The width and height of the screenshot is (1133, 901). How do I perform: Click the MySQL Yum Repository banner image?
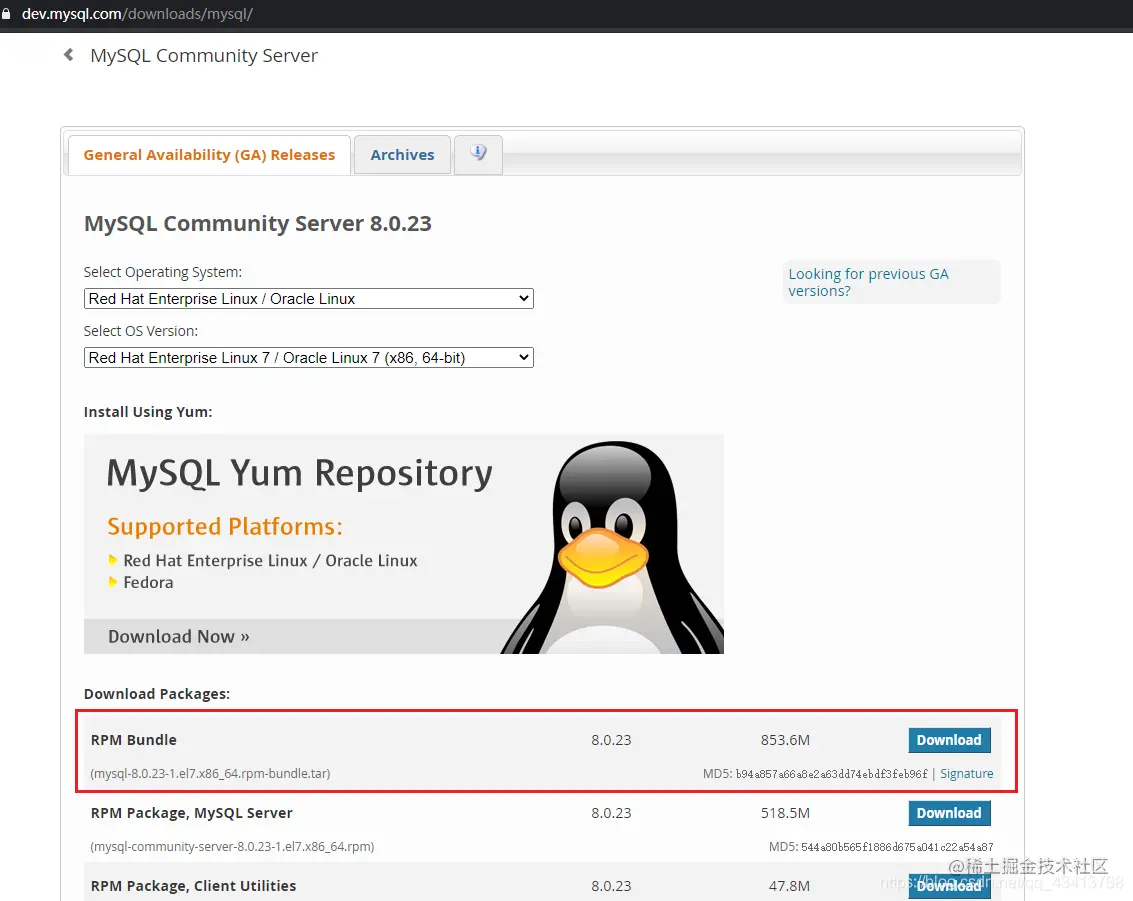point(403,543)
